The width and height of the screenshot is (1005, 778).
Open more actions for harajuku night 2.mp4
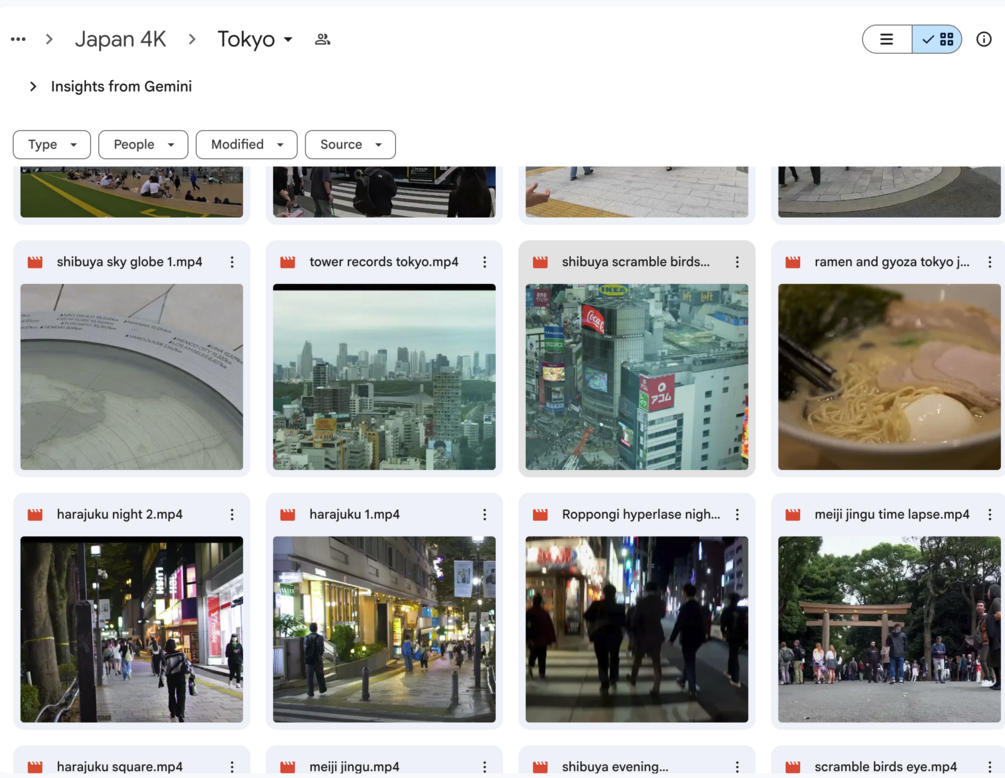click(x=232, y=515)
